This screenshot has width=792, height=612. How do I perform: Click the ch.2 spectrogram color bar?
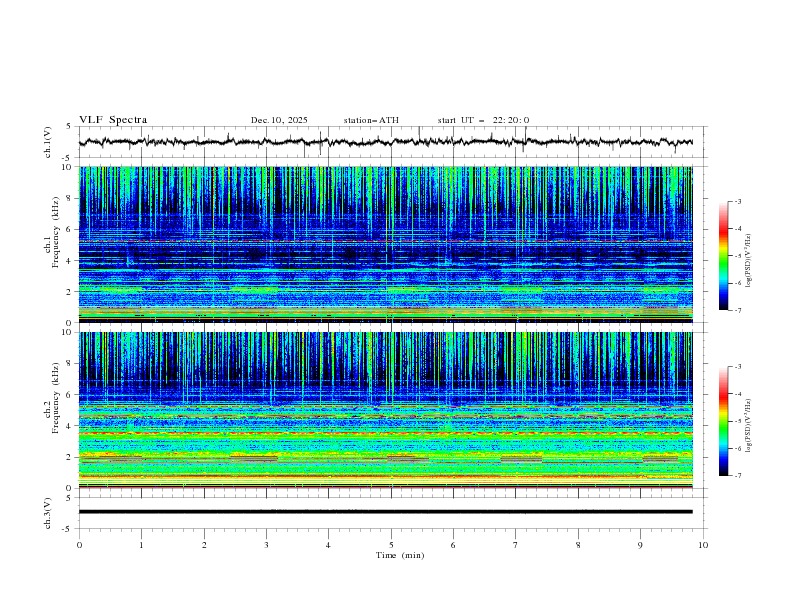(x=724, y=421)
